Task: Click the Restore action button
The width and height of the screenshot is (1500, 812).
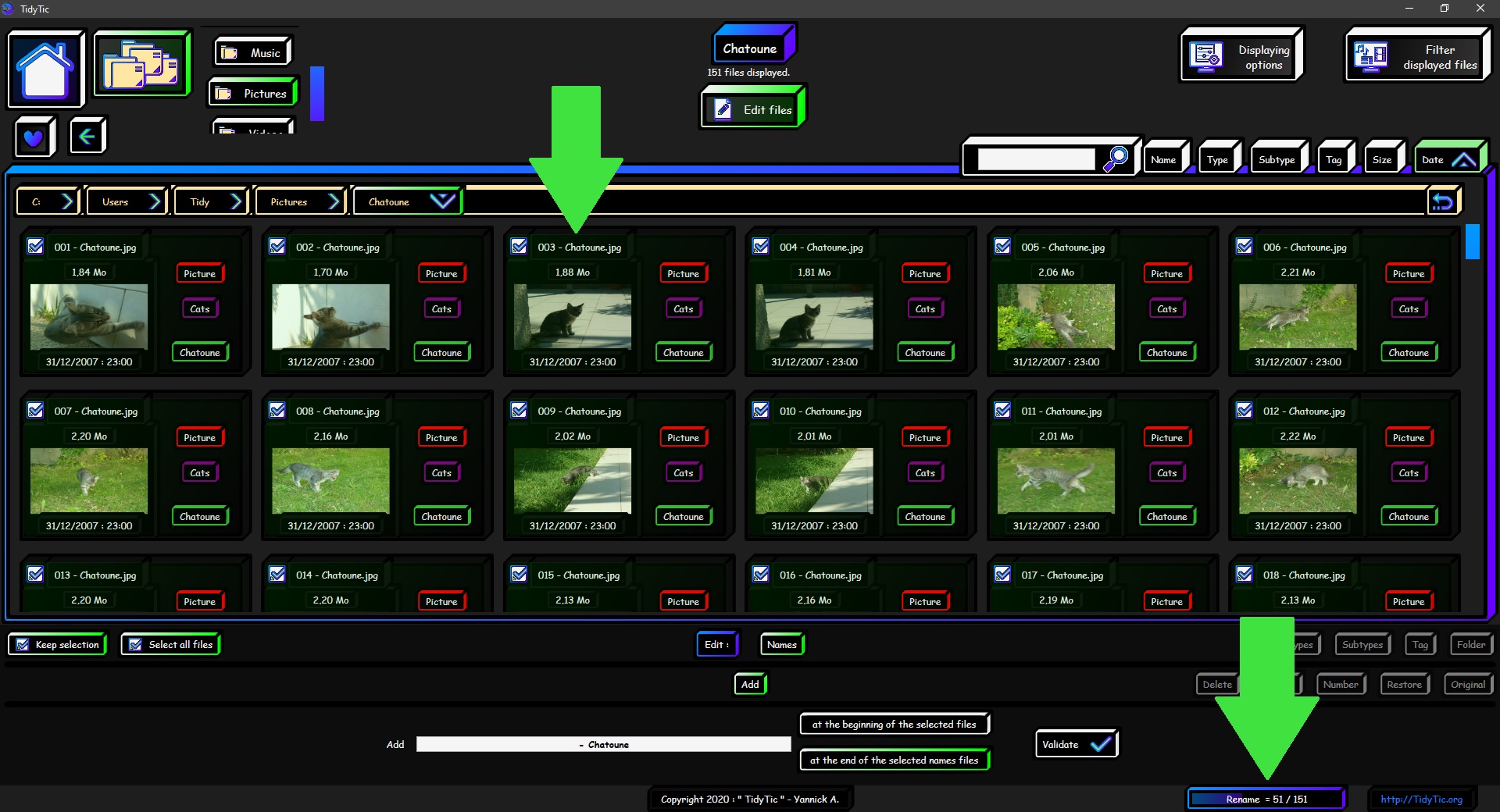Action: pyautogui.click(x=1405, y=684)
